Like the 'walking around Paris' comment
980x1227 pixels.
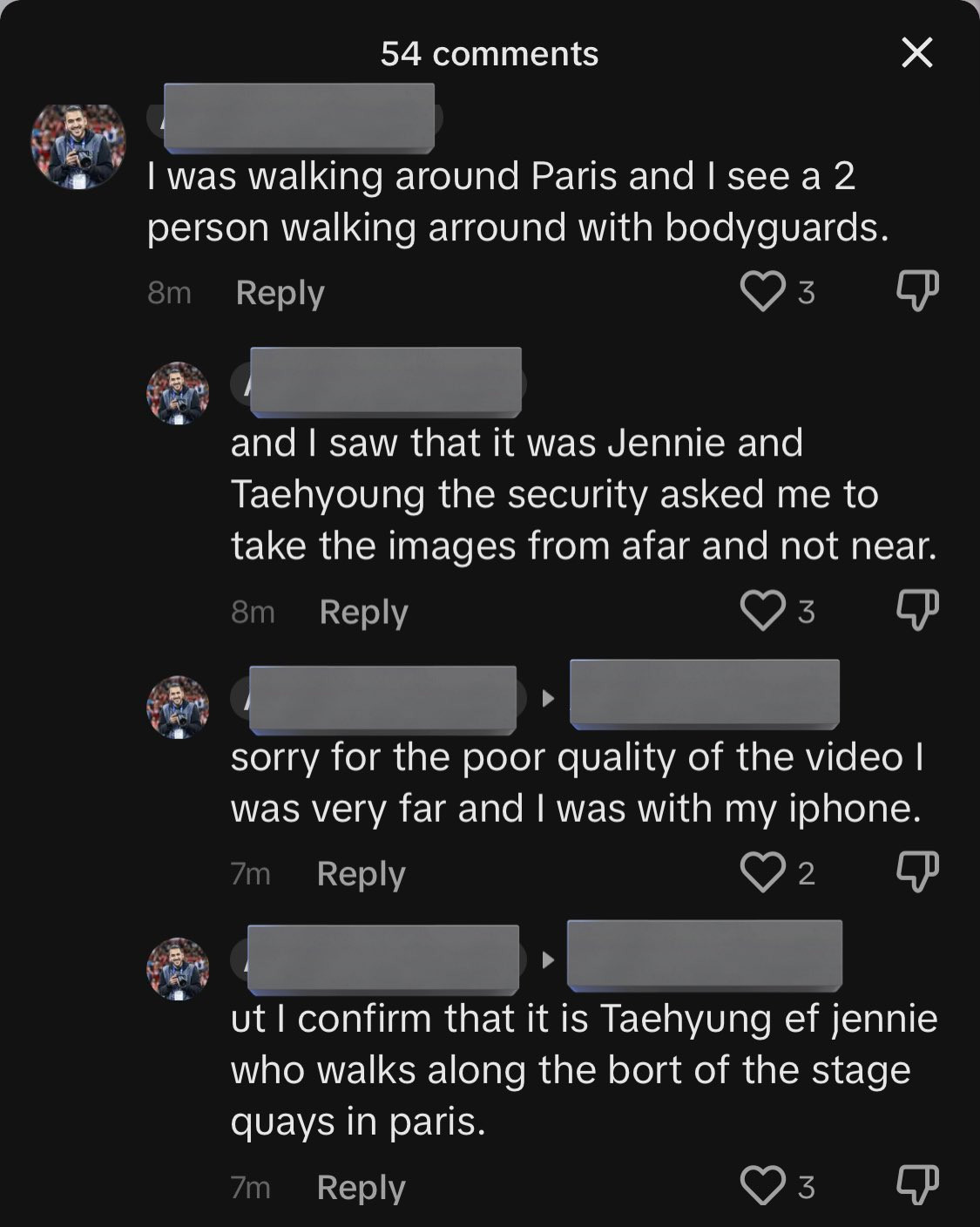762,291
